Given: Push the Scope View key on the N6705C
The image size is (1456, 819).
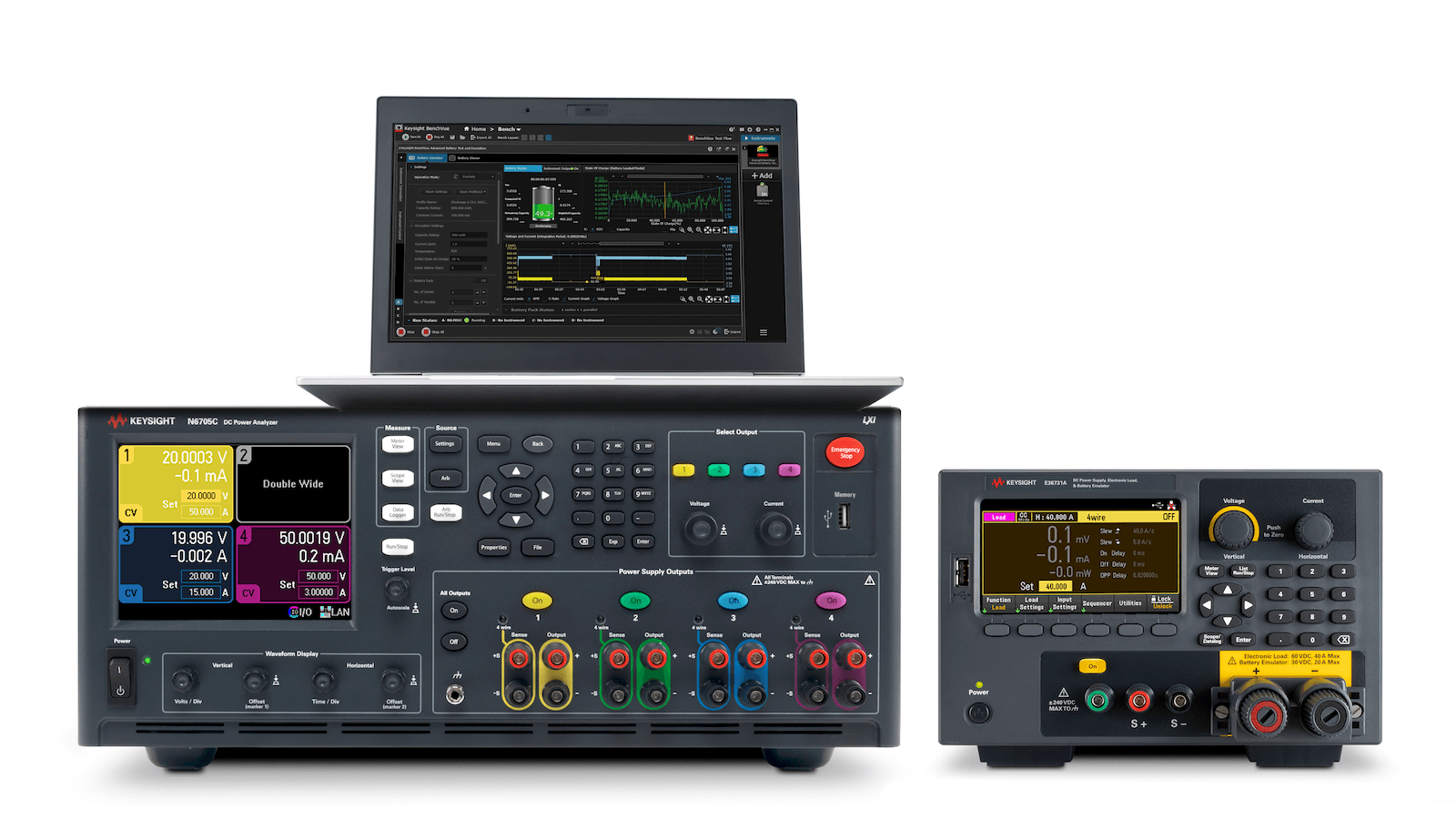Looking at the screenshot, I should [398, 478].
